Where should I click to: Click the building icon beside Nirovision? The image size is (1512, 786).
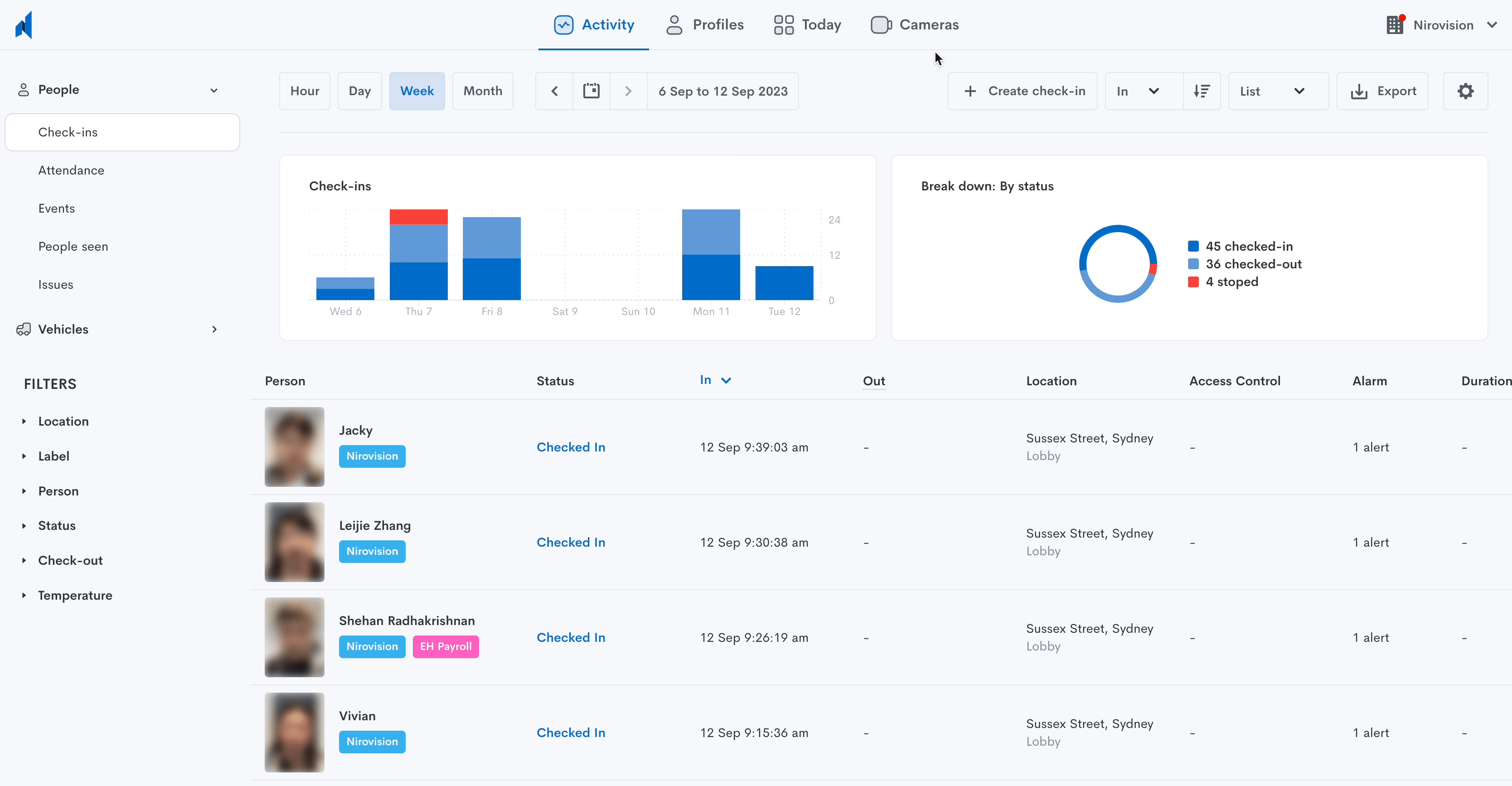(x=1395, y=24)
